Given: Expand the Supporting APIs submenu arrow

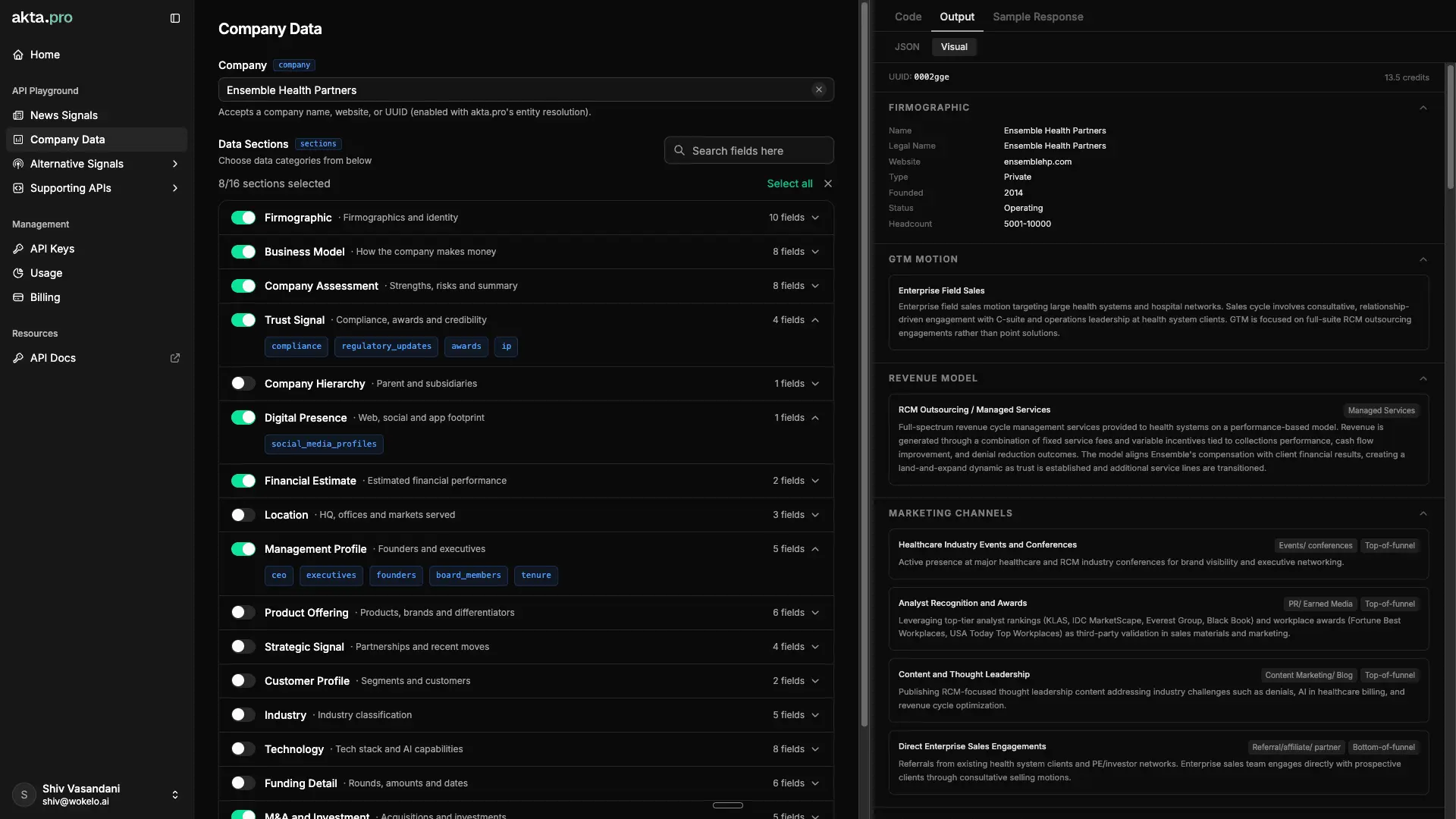Looking at the screenshot, I should click(175, 188).
